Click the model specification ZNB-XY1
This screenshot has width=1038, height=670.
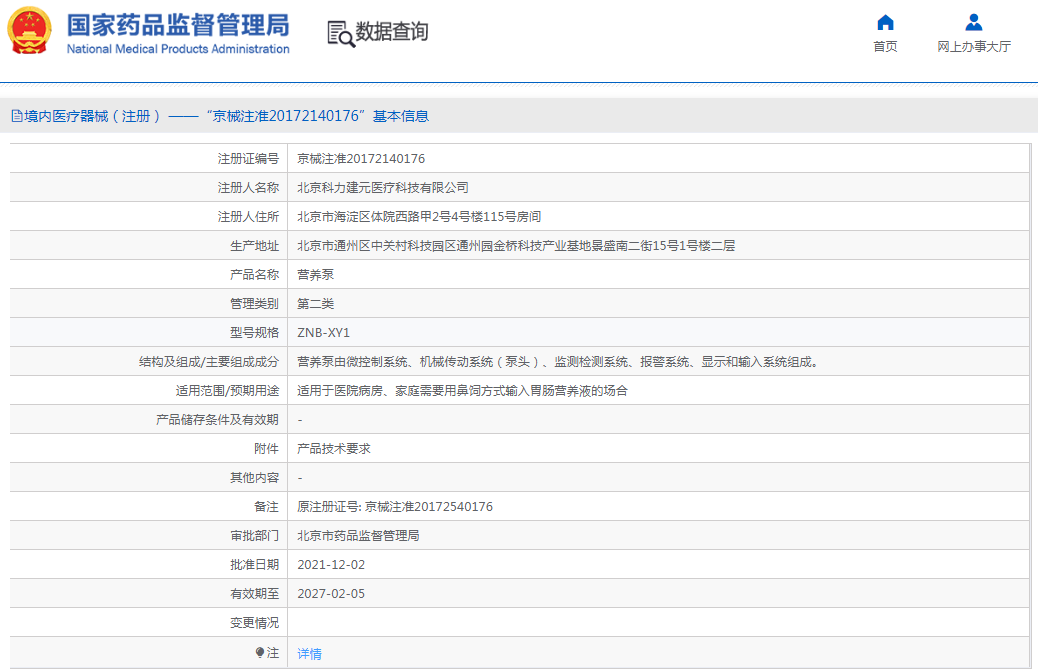[x=324, y=332]
